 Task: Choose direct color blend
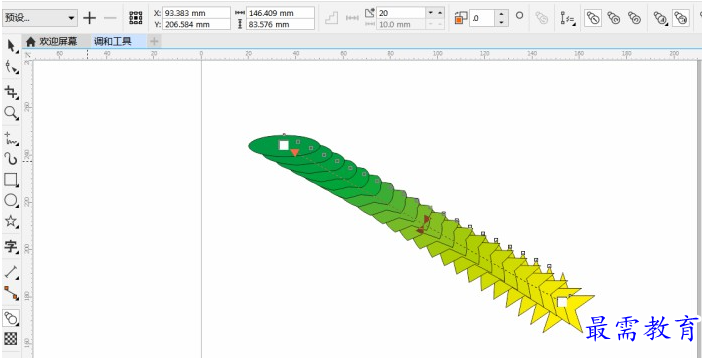click(x=593, y=18)
